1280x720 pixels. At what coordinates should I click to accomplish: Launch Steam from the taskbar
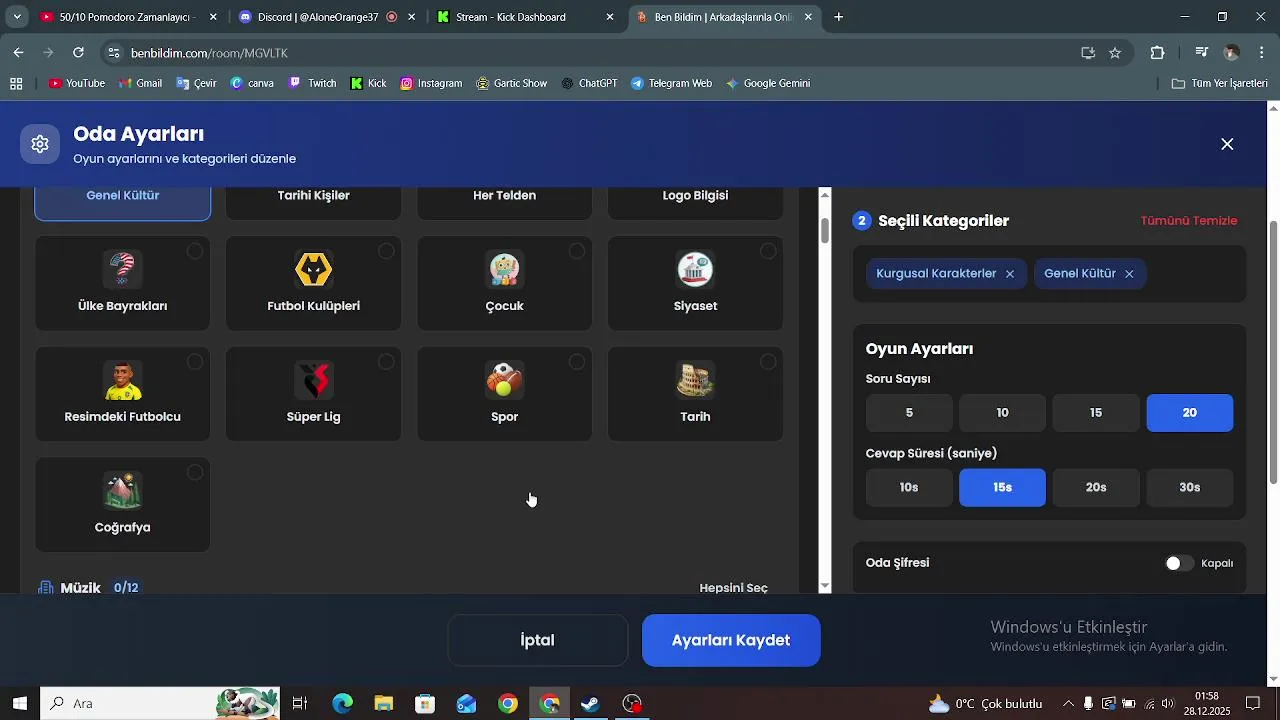[x=591, y=704]
